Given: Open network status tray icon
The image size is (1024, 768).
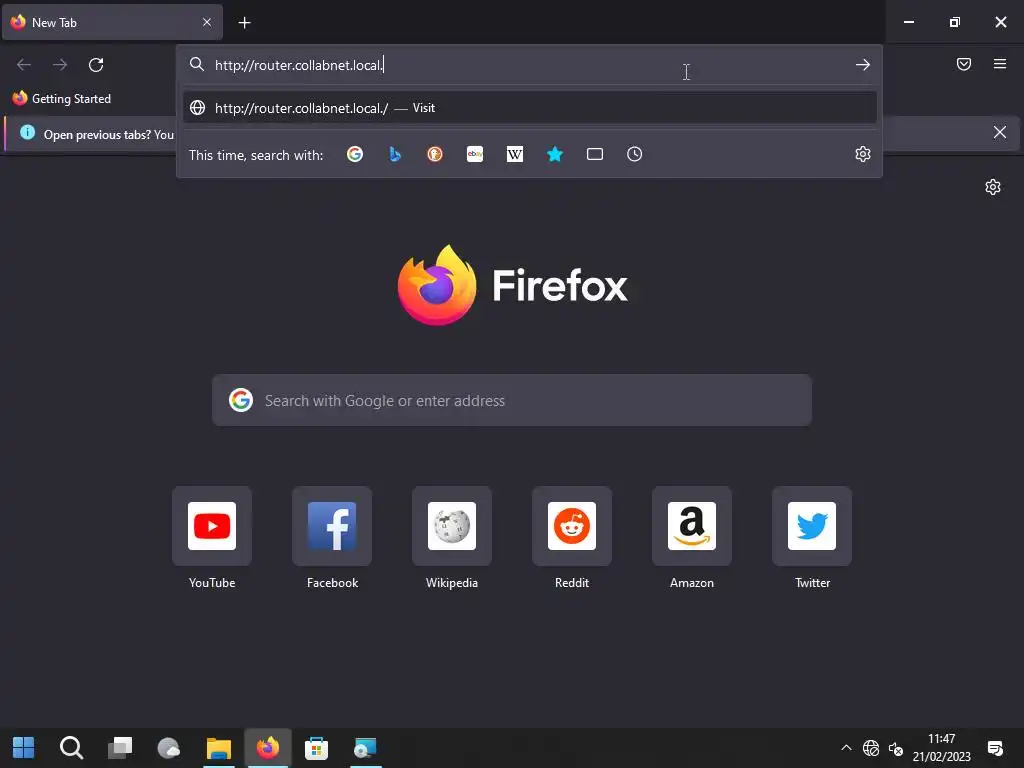Looking at the screenshot, I should 871,748.
